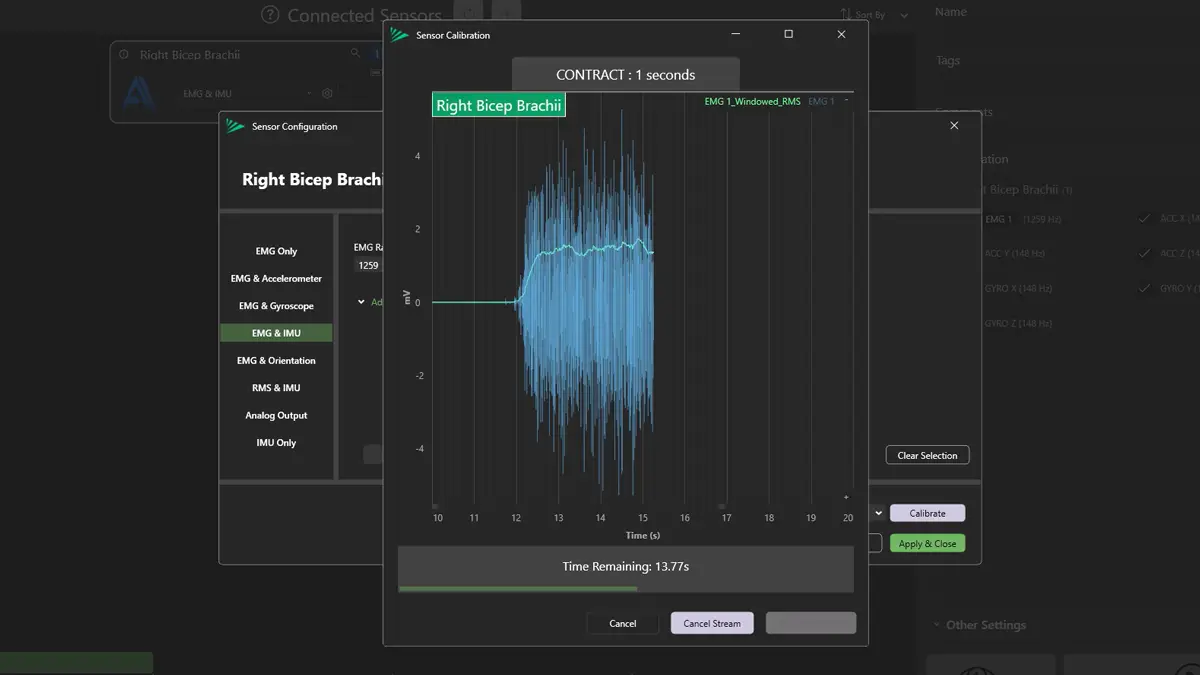Click the Apply & Close button

(927, 543)
